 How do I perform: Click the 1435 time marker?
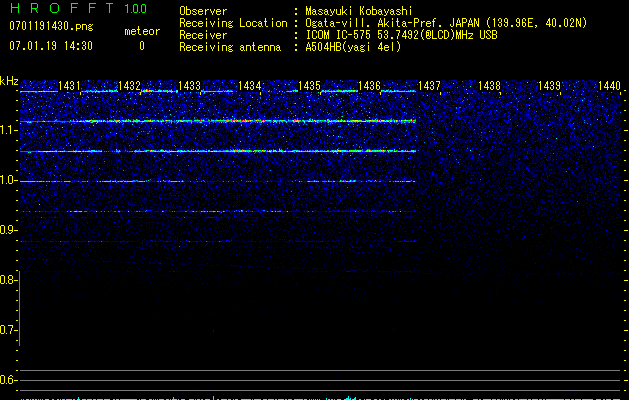coord(310,87)
